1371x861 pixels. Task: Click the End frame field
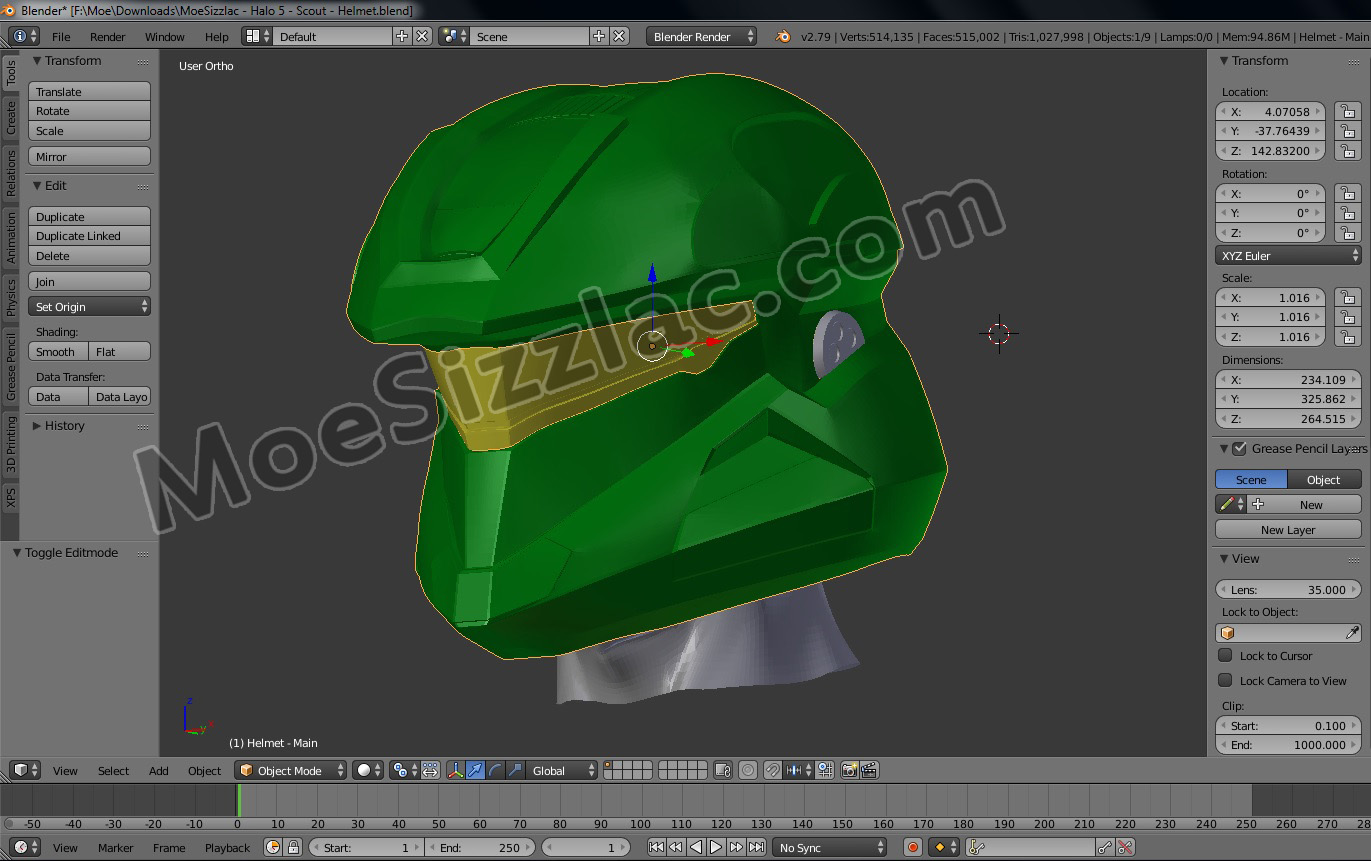pos(481,847)
